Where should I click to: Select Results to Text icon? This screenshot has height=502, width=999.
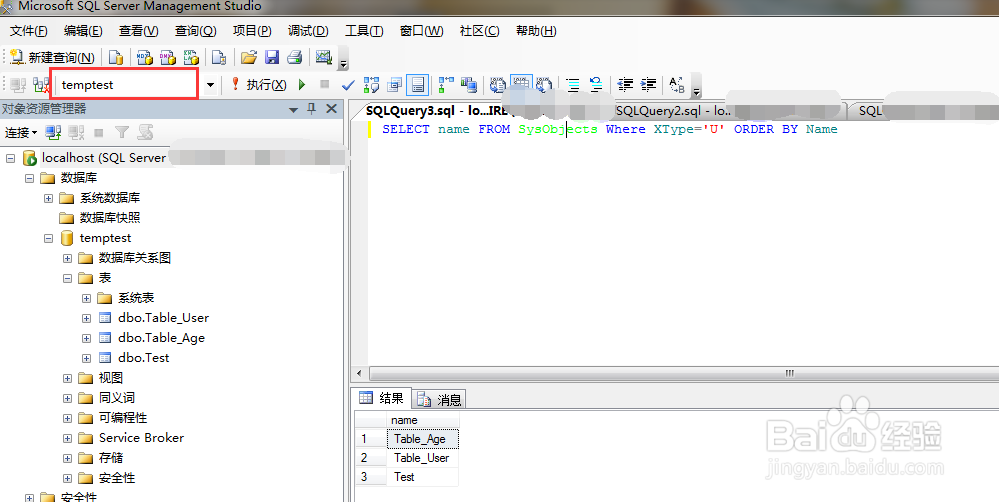pyautogui.click(x=498, y=85)
